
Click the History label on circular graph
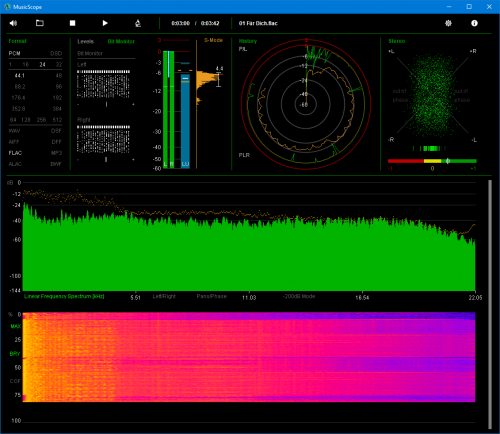[x=248, y=41]
